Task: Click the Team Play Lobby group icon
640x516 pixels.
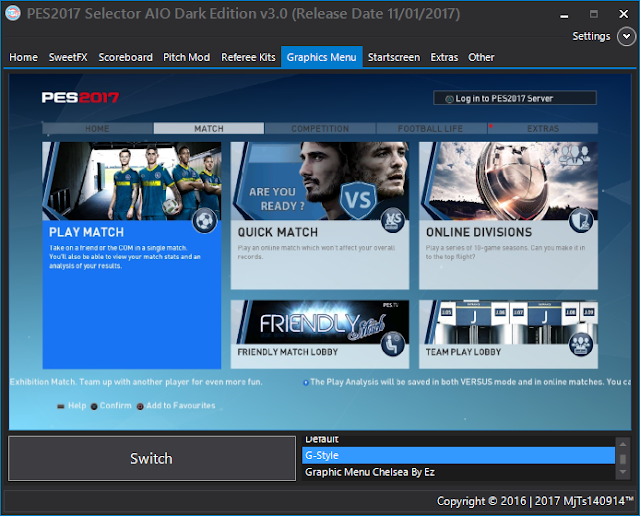Action: [x=581, y=344]
